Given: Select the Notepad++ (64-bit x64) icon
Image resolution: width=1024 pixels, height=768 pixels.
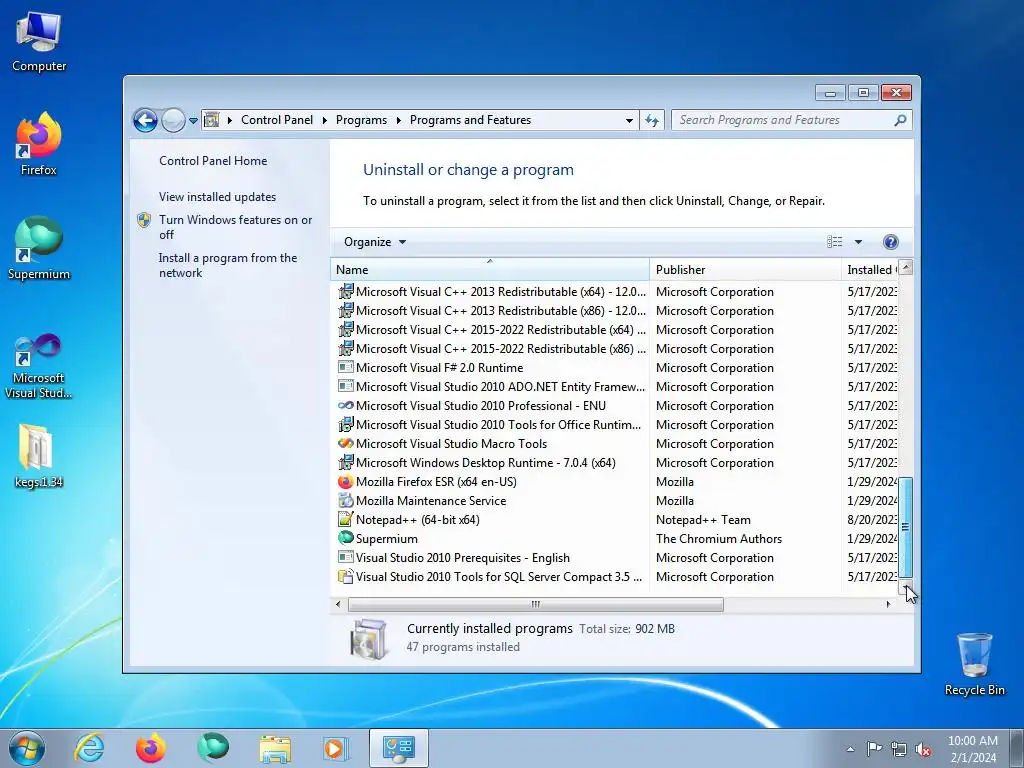Looking at the screenshot, I should coord(345,519).
